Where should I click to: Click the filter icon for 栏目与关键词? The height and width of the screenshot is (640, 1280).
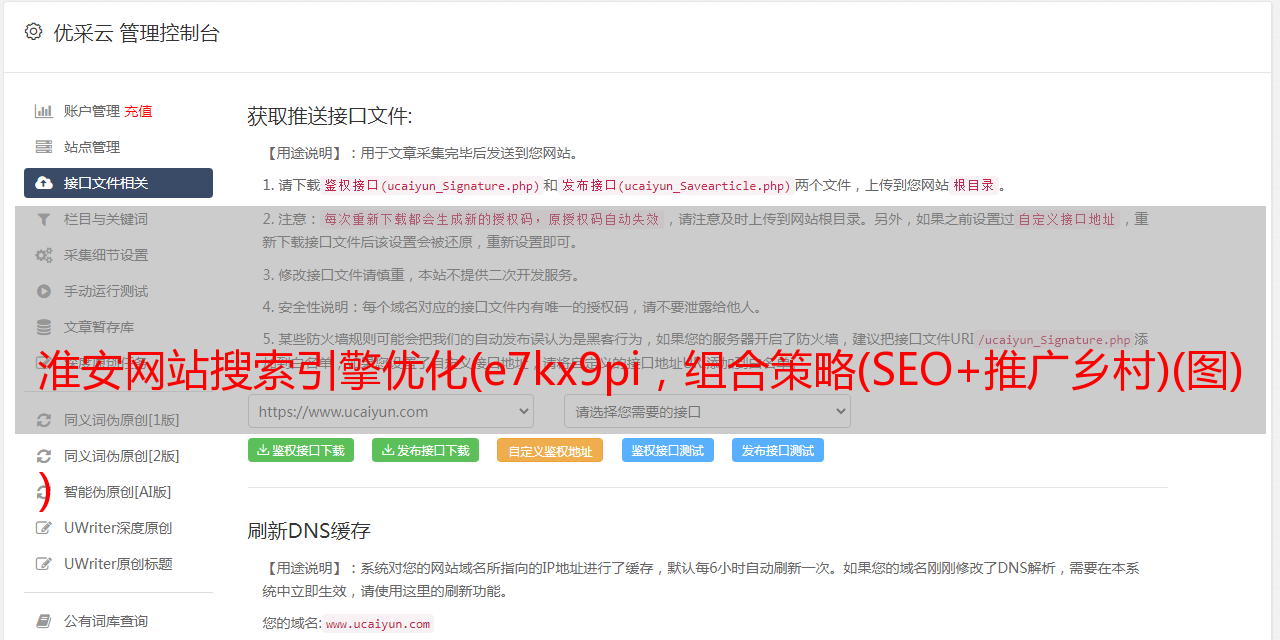[44, 219]
